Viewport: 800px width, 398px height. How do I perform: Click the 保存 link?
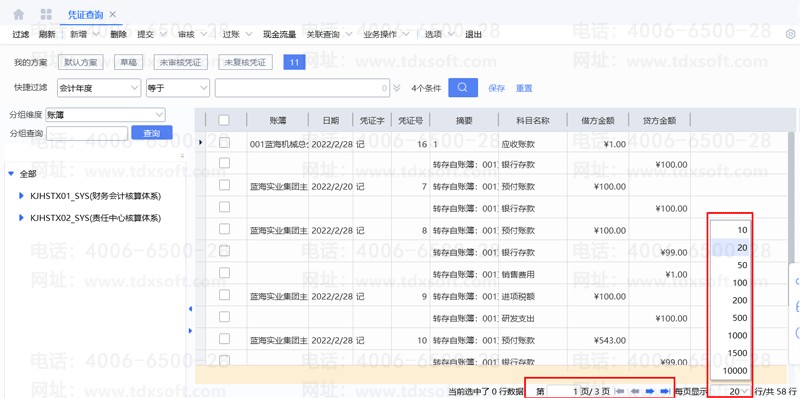(x=496, y=88)
